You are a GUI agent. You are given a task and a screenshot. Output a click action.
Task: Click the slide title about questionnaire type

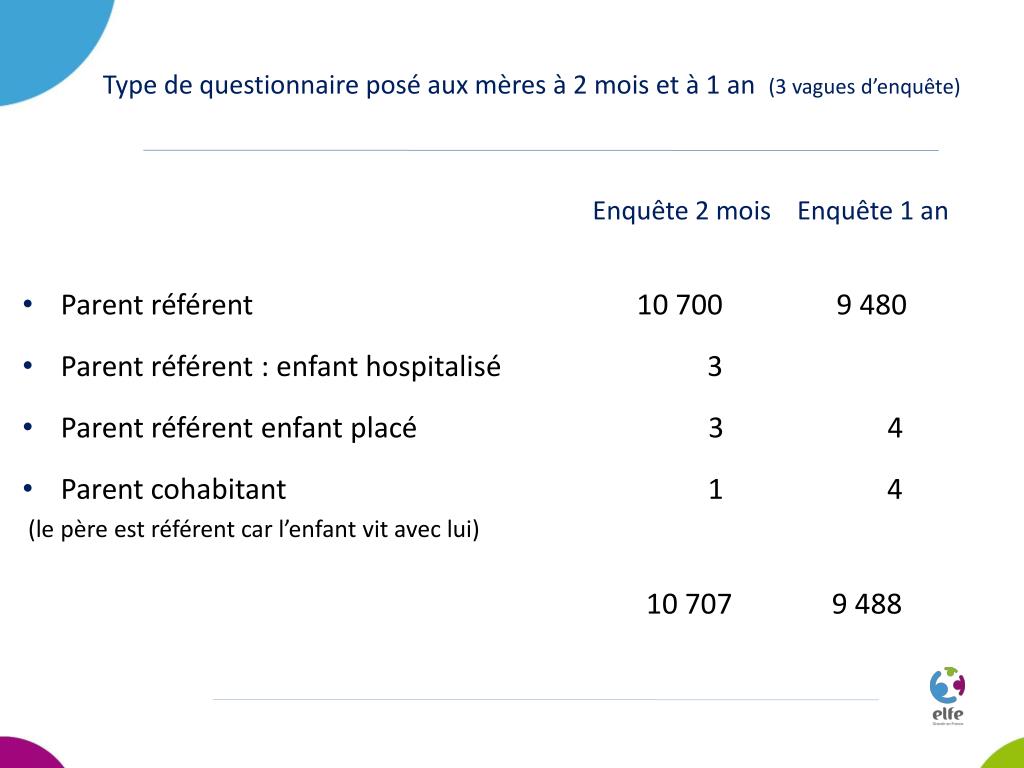point(428,86)
